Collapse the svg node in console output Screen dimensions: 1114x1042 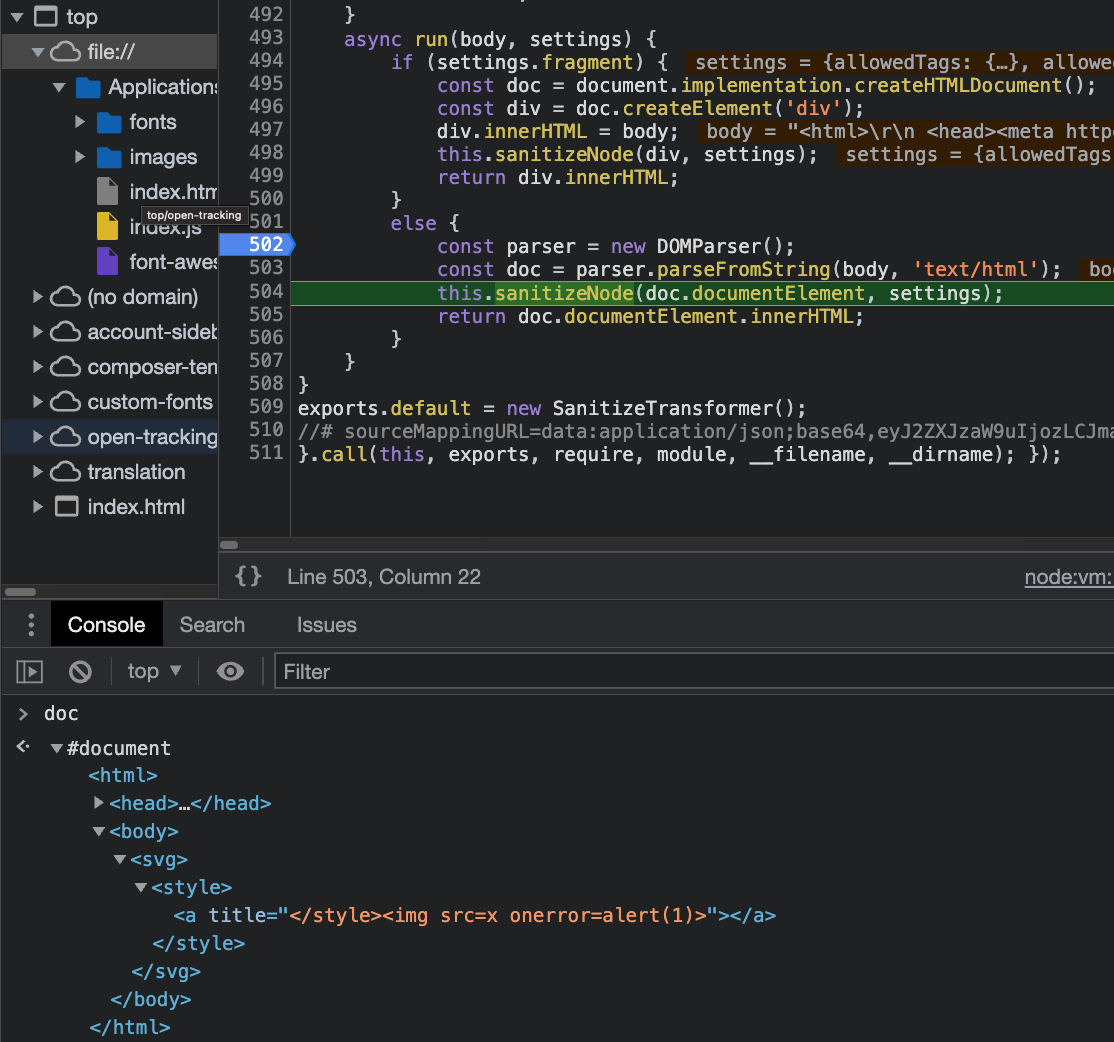pos(120,859)
